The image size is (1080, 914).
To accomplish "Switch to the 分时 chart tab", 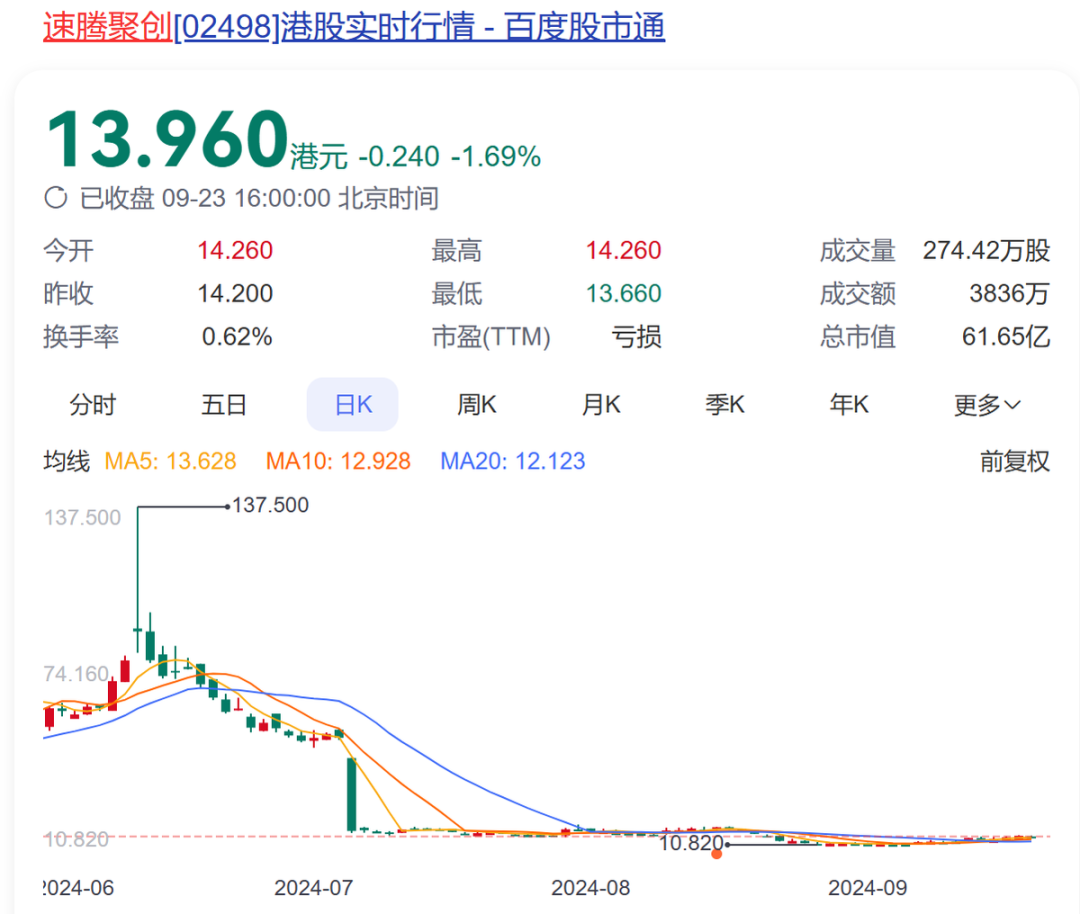I will (92, 404).
